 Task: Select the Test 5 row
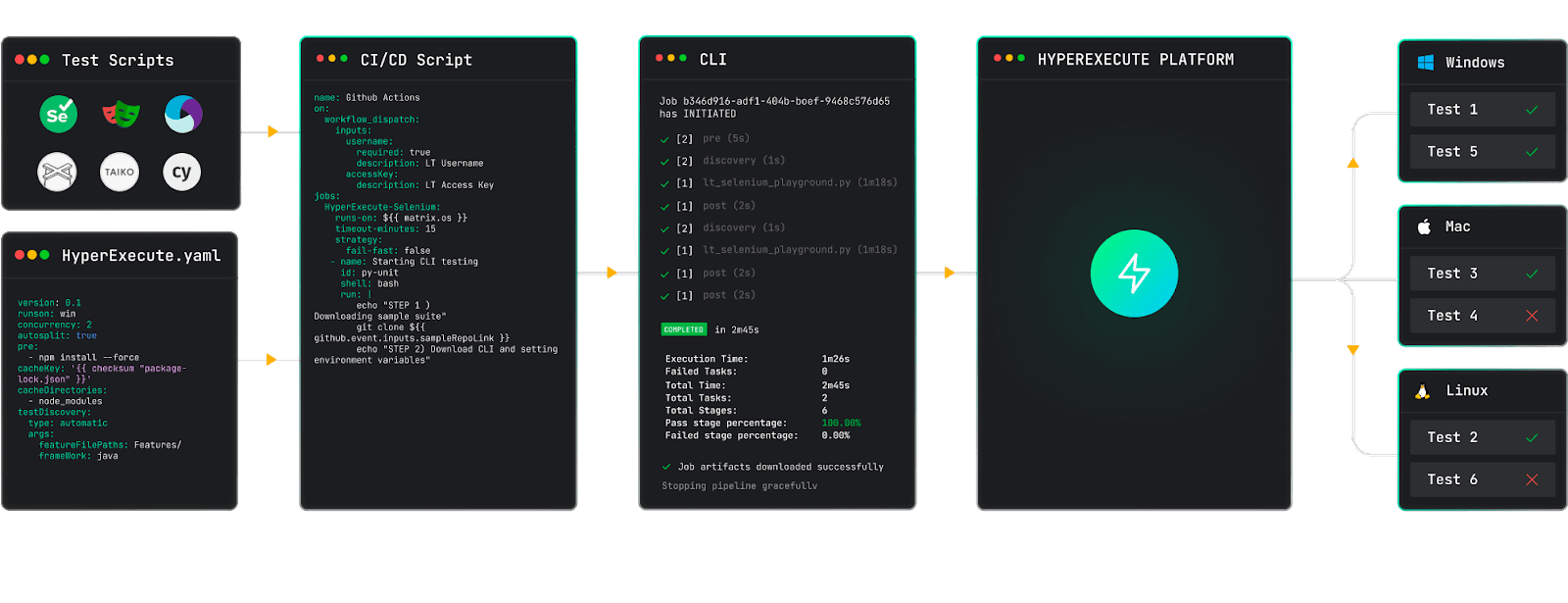[x=1482, y=152]
